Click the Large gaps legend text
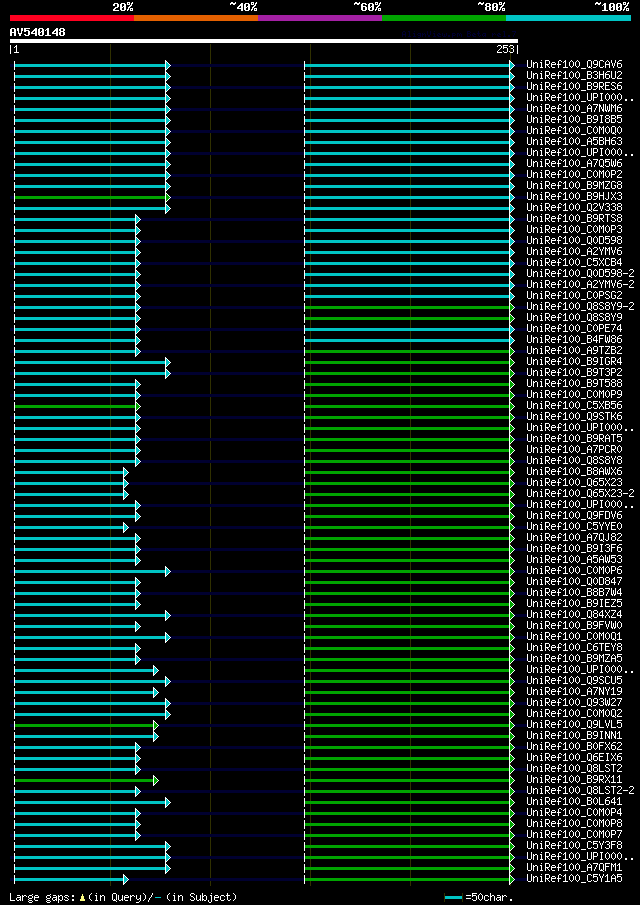The width and height of the screenshot is (640, 905). click(x=123, y=897)
